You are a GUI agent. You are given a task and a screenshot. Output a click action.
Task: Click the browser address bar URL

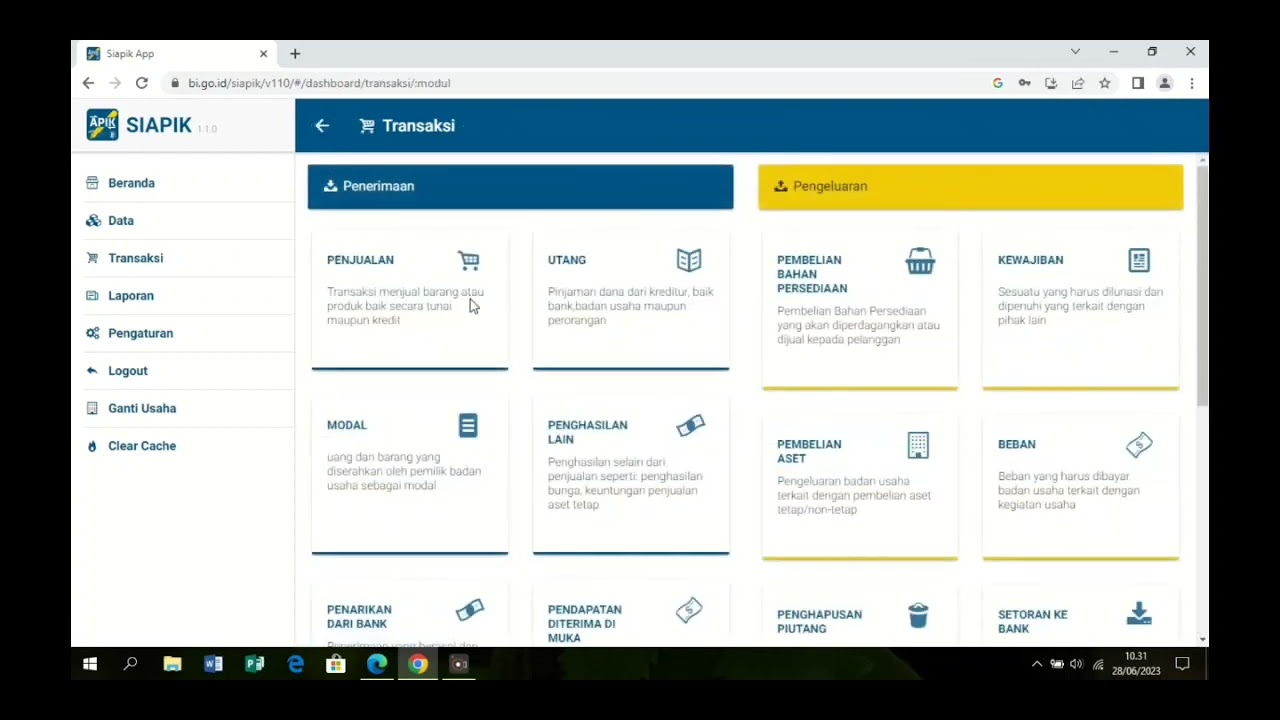(319, 83)
